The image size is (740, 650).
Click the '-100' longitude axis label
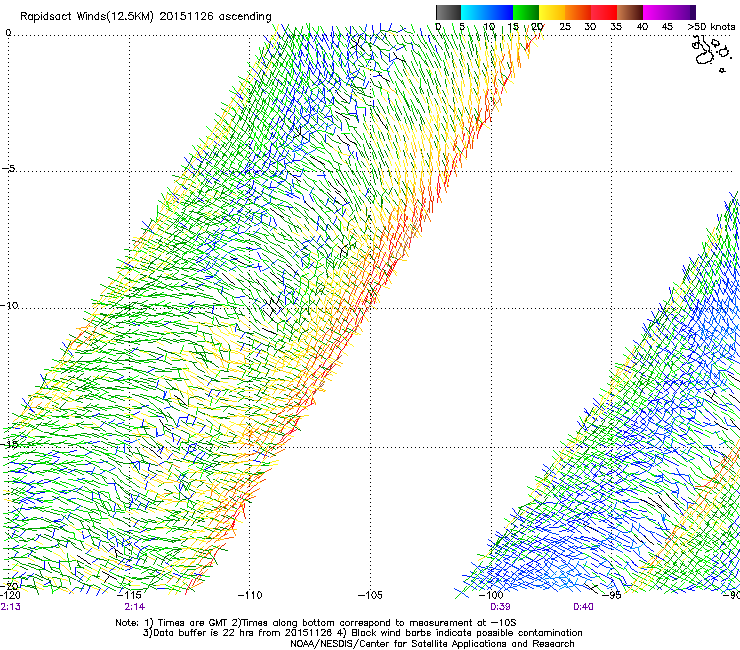(x=491, y=595)
